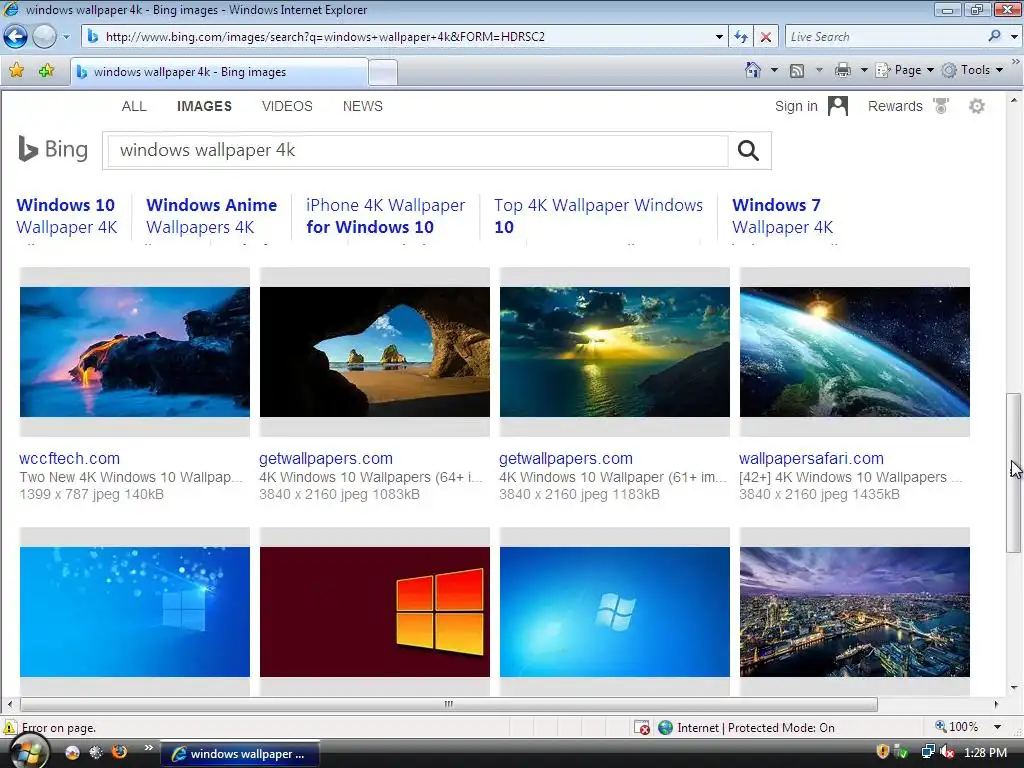The image size is (1024, 768).
Task: Select the windows wallpaper 4k - Bing images tab
Action: (x=219, y=72)
